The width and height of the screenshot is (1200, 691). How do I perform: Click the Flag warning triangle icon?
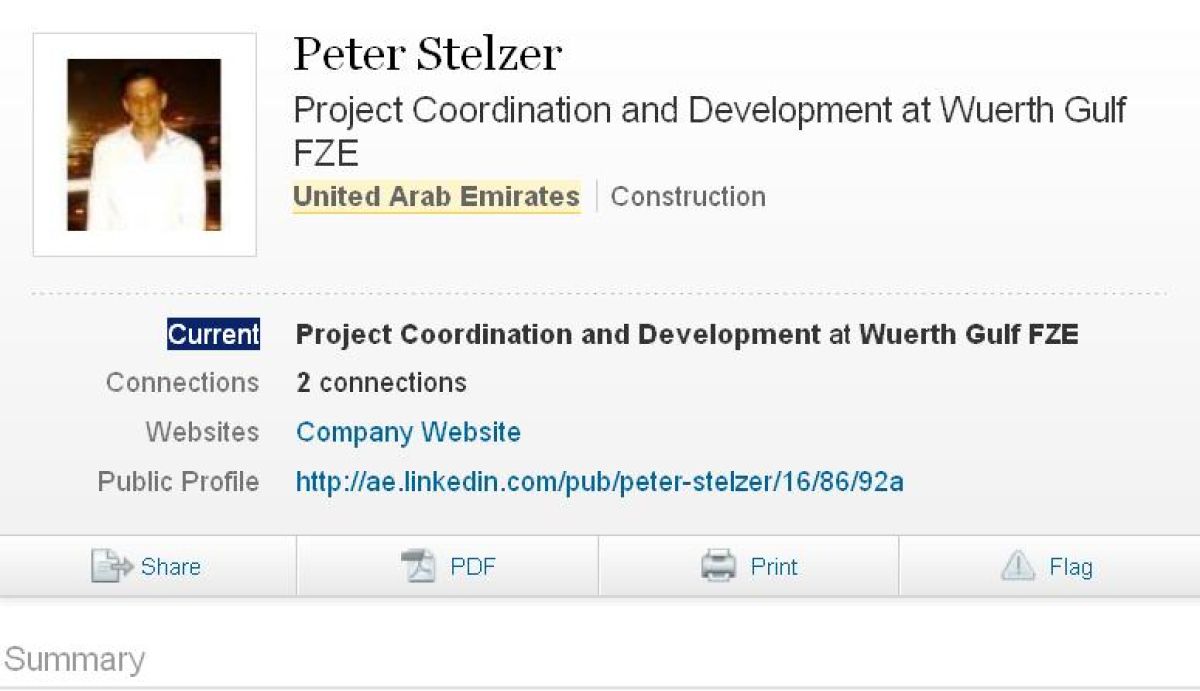coord(1018,567)
